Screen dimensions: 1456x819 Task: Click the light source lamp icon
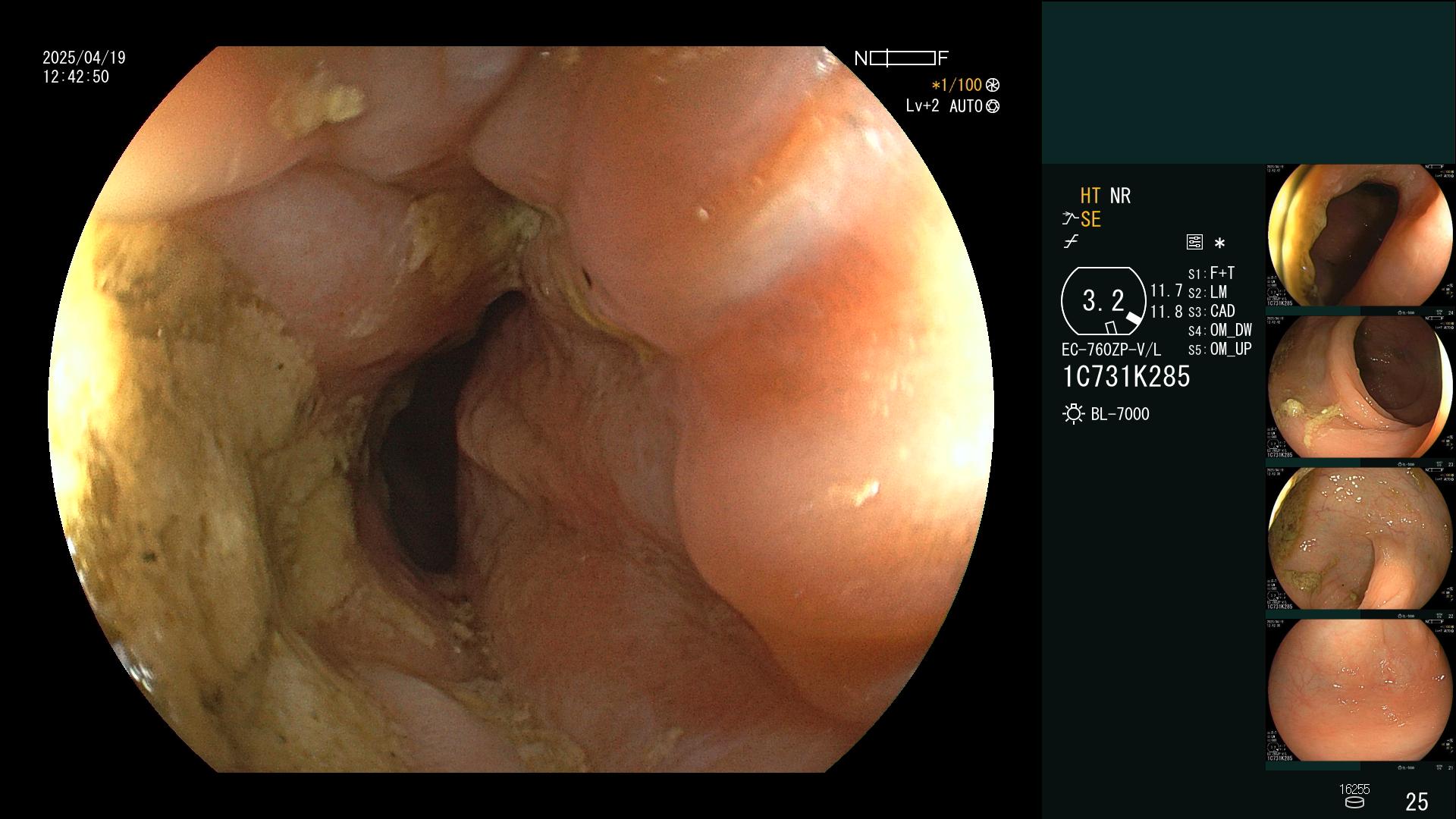click(x=1074, y=414)
